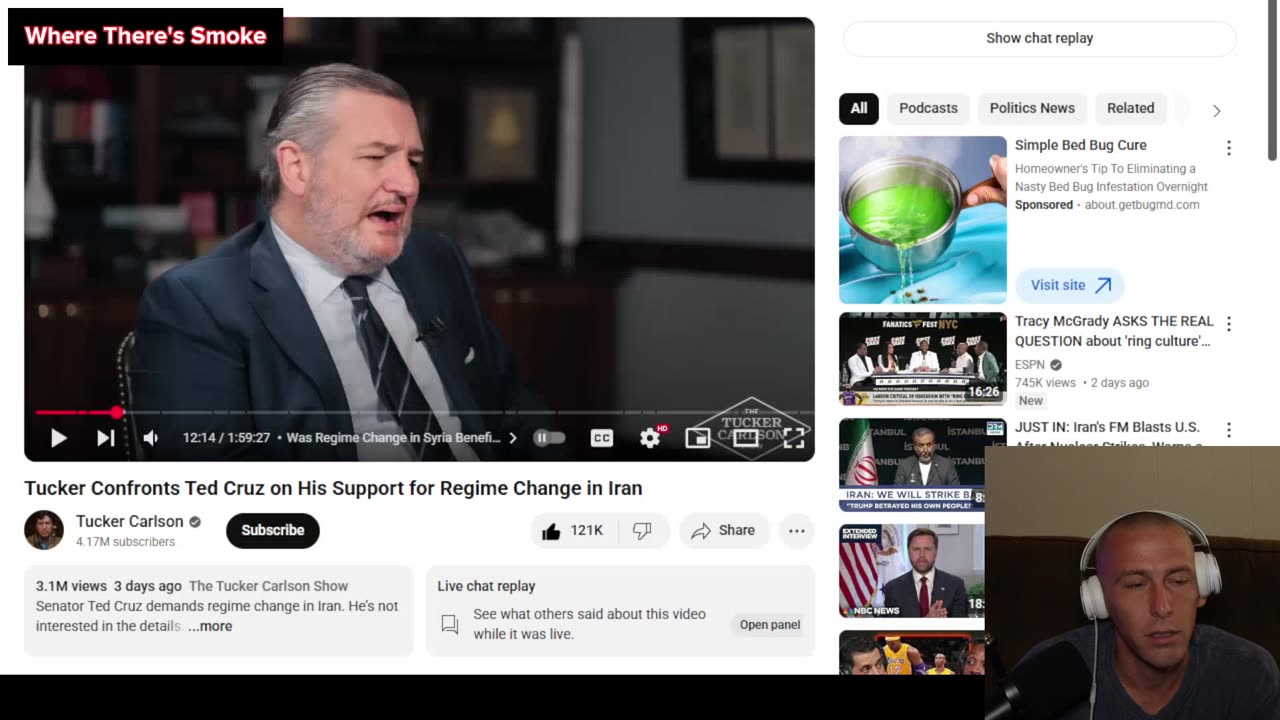Open Simple Bed Bug Cure title
1280x720 pixels.
1081,145
